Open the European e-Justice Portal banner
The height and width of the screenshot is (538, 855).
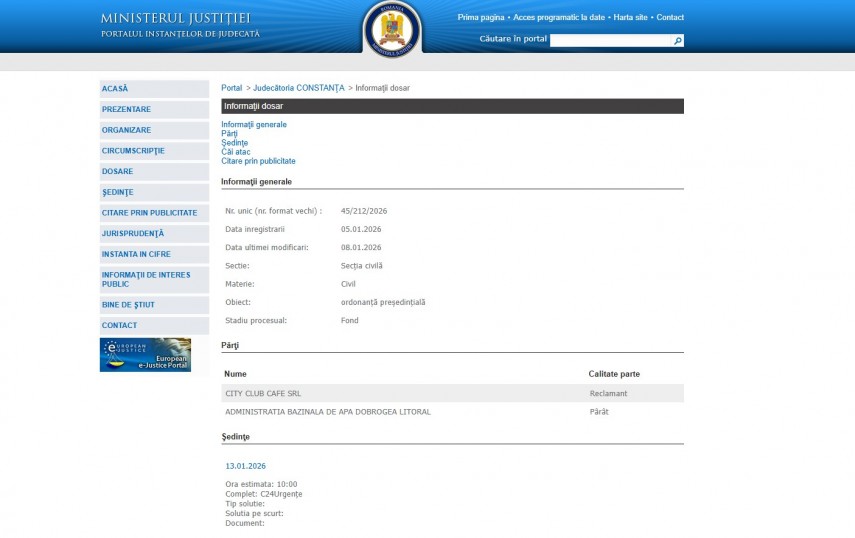145,355
